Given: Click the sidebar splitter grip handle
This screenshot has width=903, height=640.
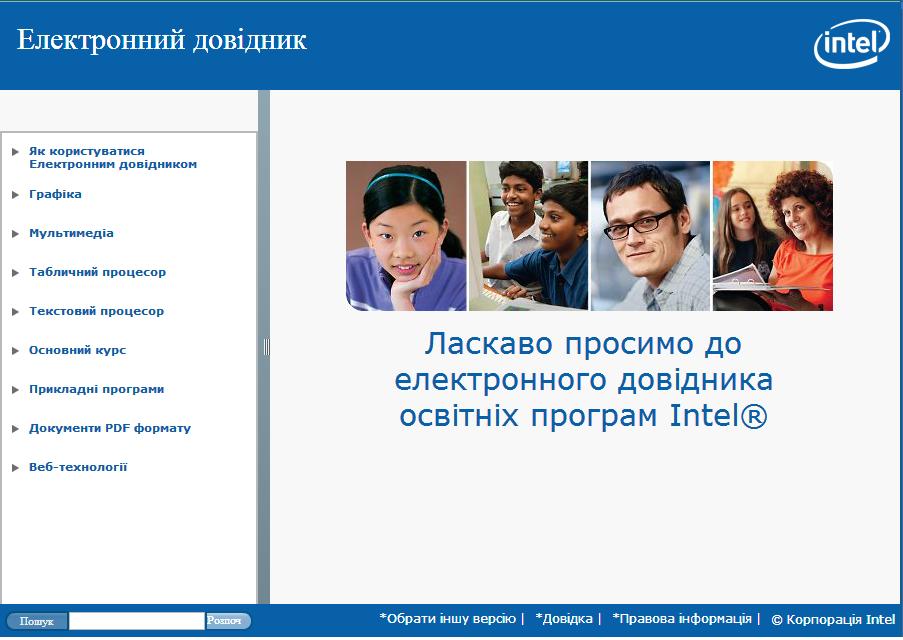Looking at the screenshot, I should (266, 347).
